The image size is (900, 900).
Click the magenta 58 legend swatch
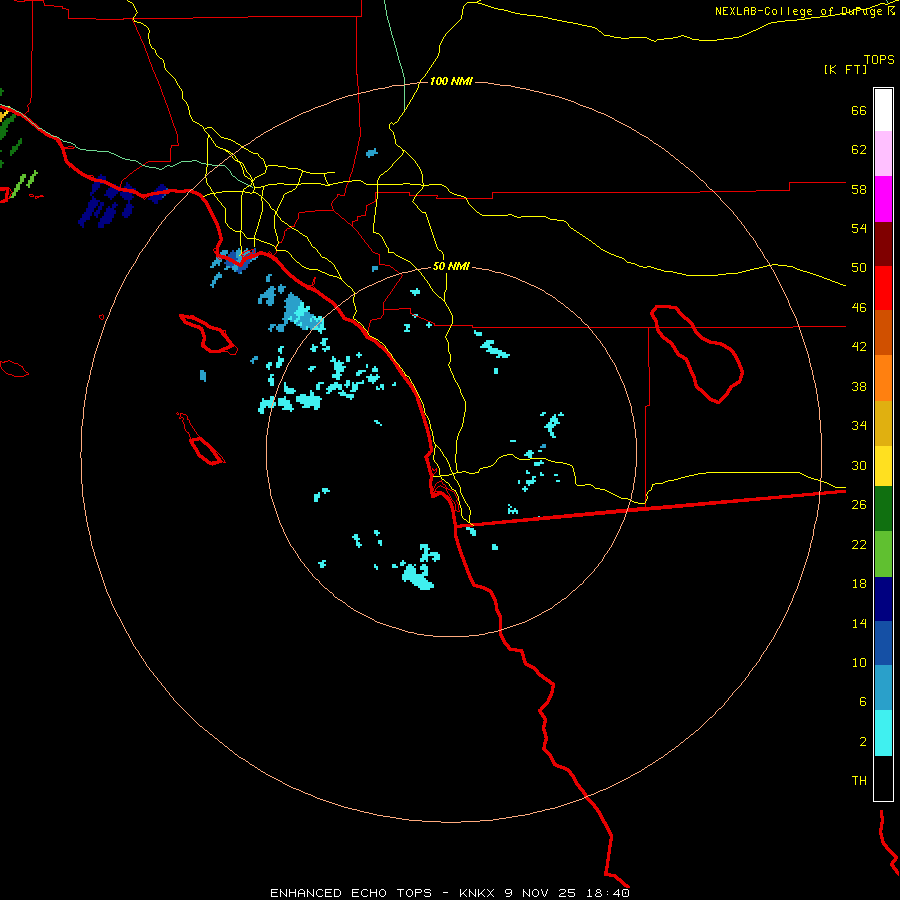(883, 199)
